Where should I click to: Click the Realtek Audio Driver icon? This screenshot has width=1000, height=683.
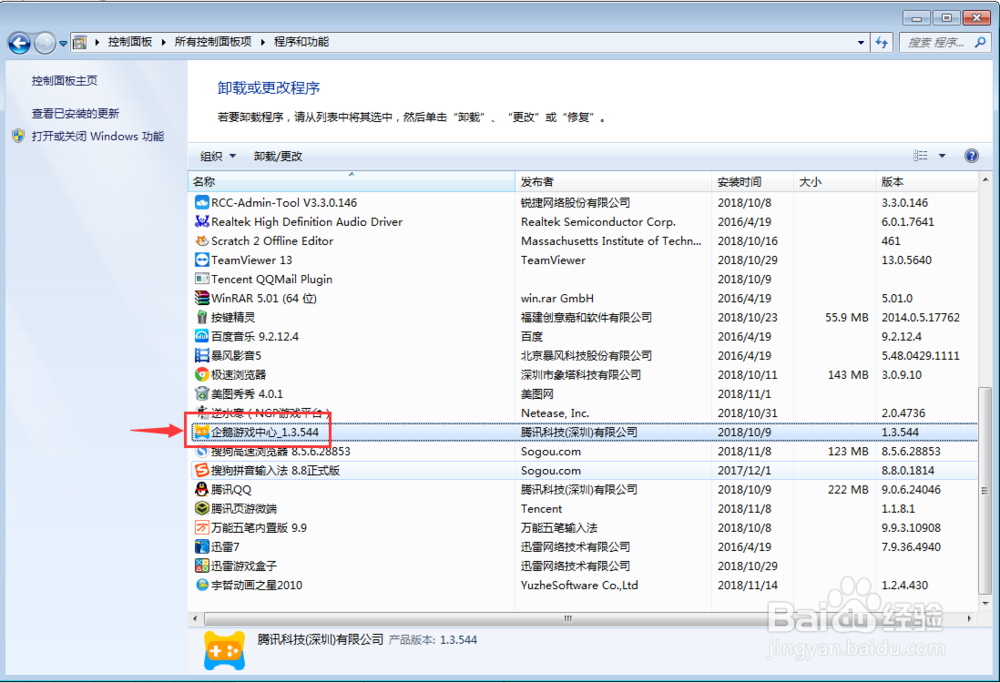(x=202, y=222)
